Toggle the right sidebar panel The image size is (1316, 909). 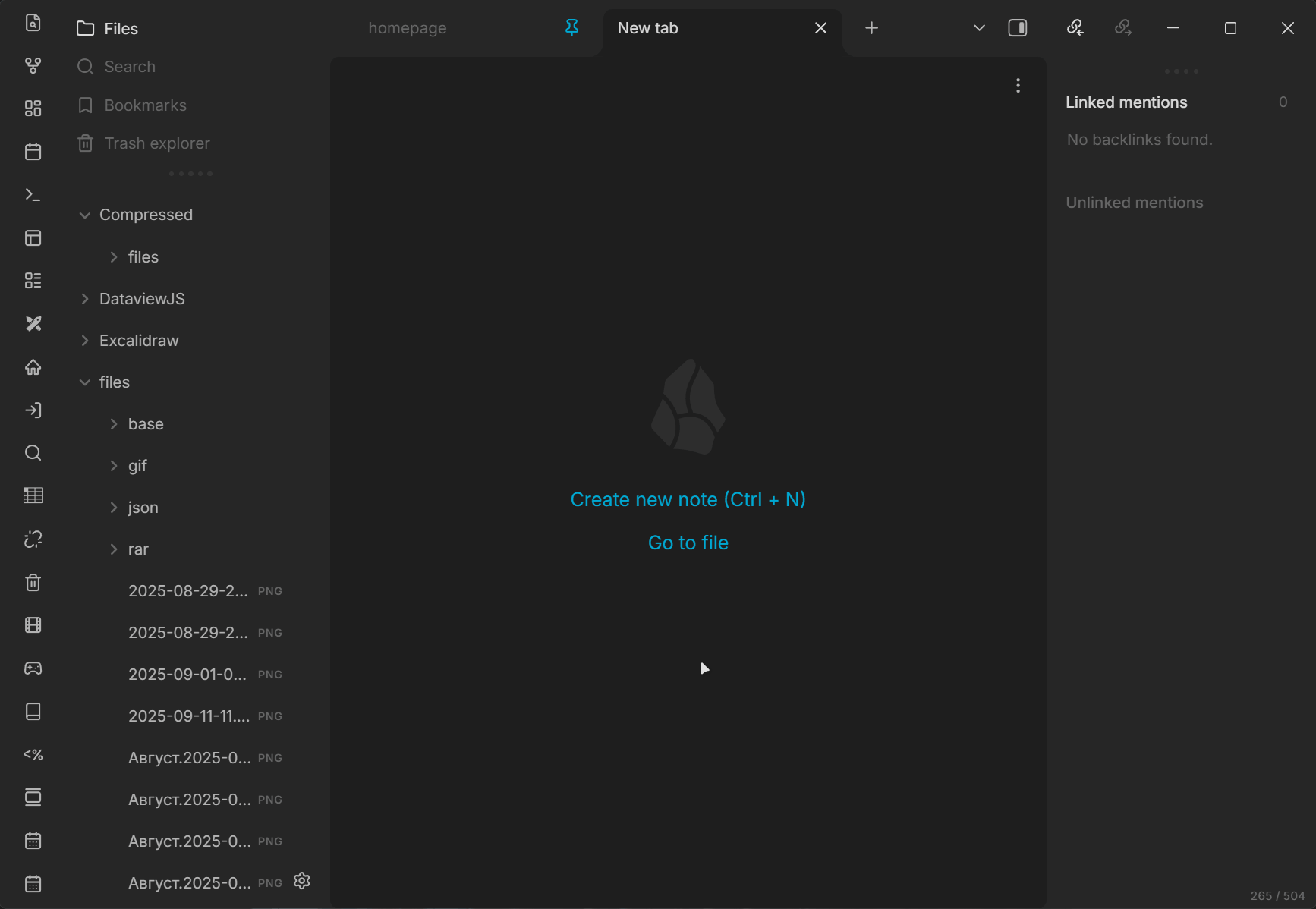pyautogui.click(x=1017, y=28)
